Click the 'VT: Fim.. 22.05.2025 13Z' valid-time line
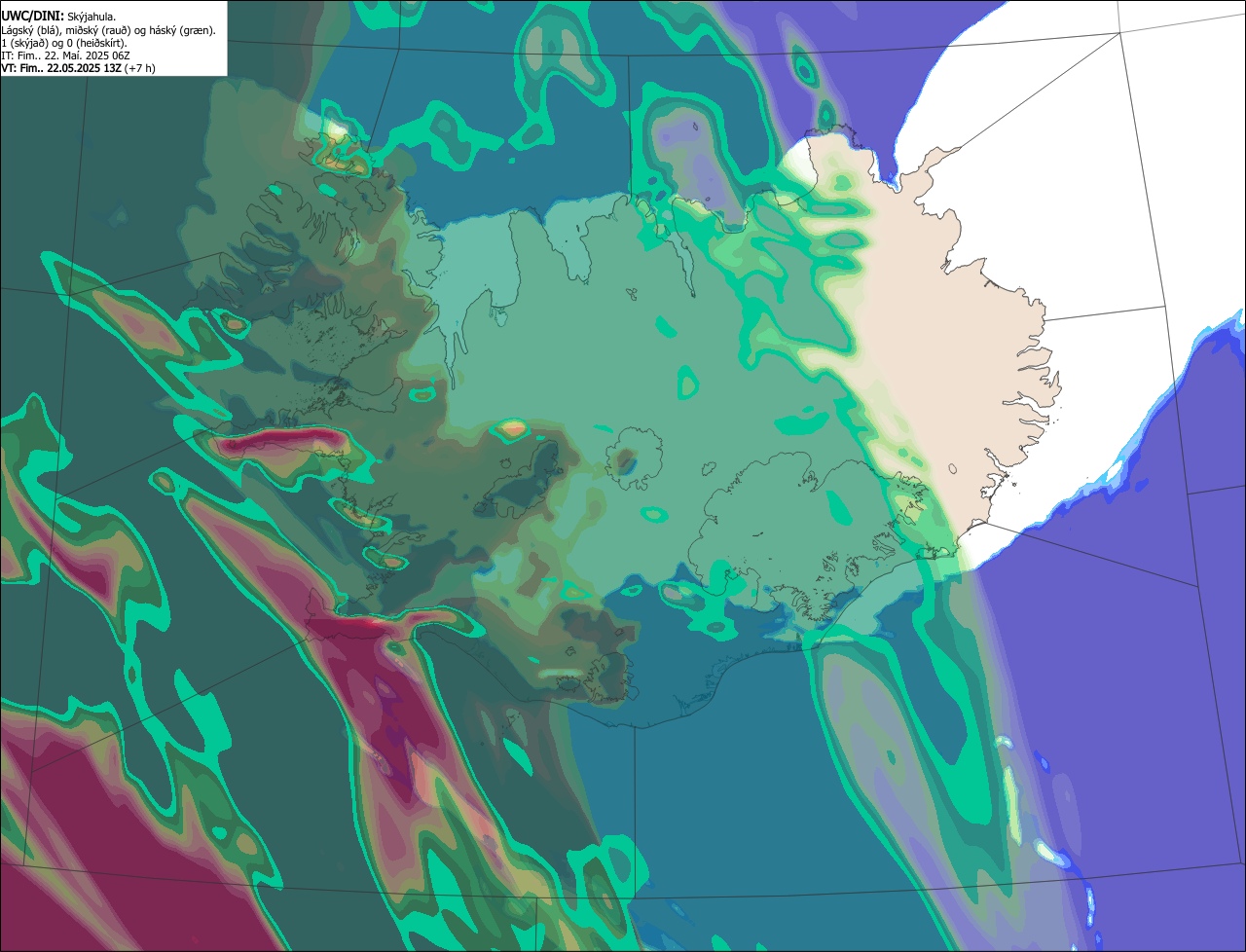The image size is (1246, 952). click(78, 68)
